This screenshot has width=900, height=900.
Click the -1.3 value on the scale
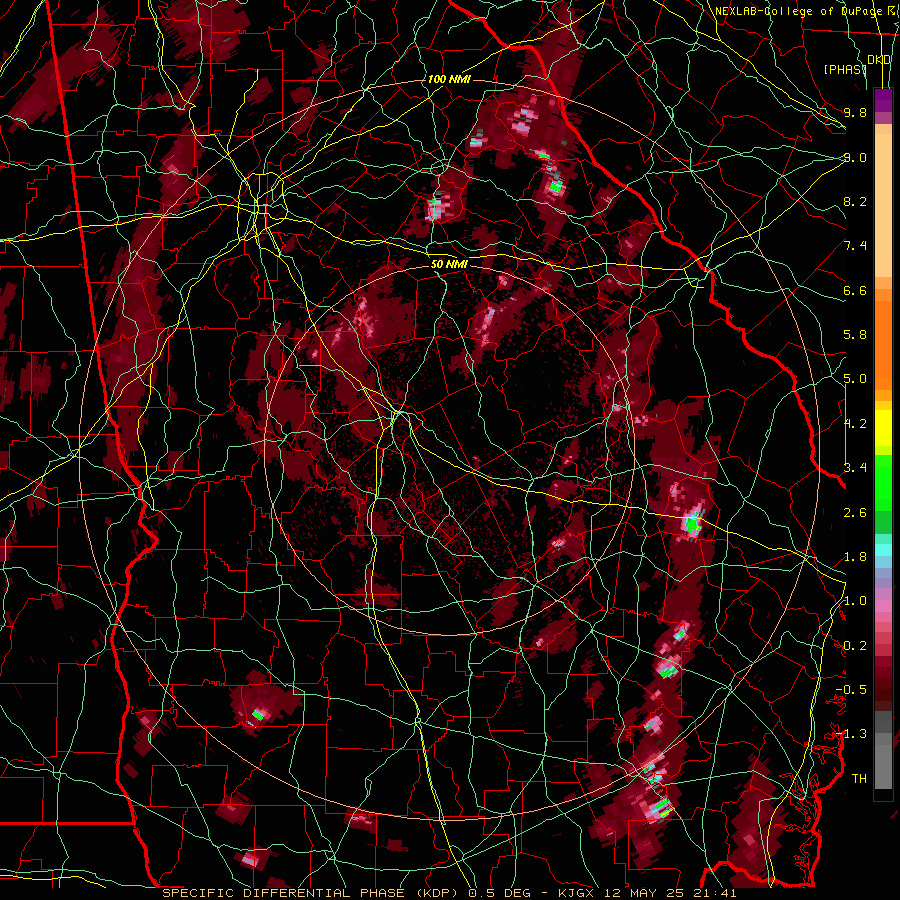(x=852, y=734)
